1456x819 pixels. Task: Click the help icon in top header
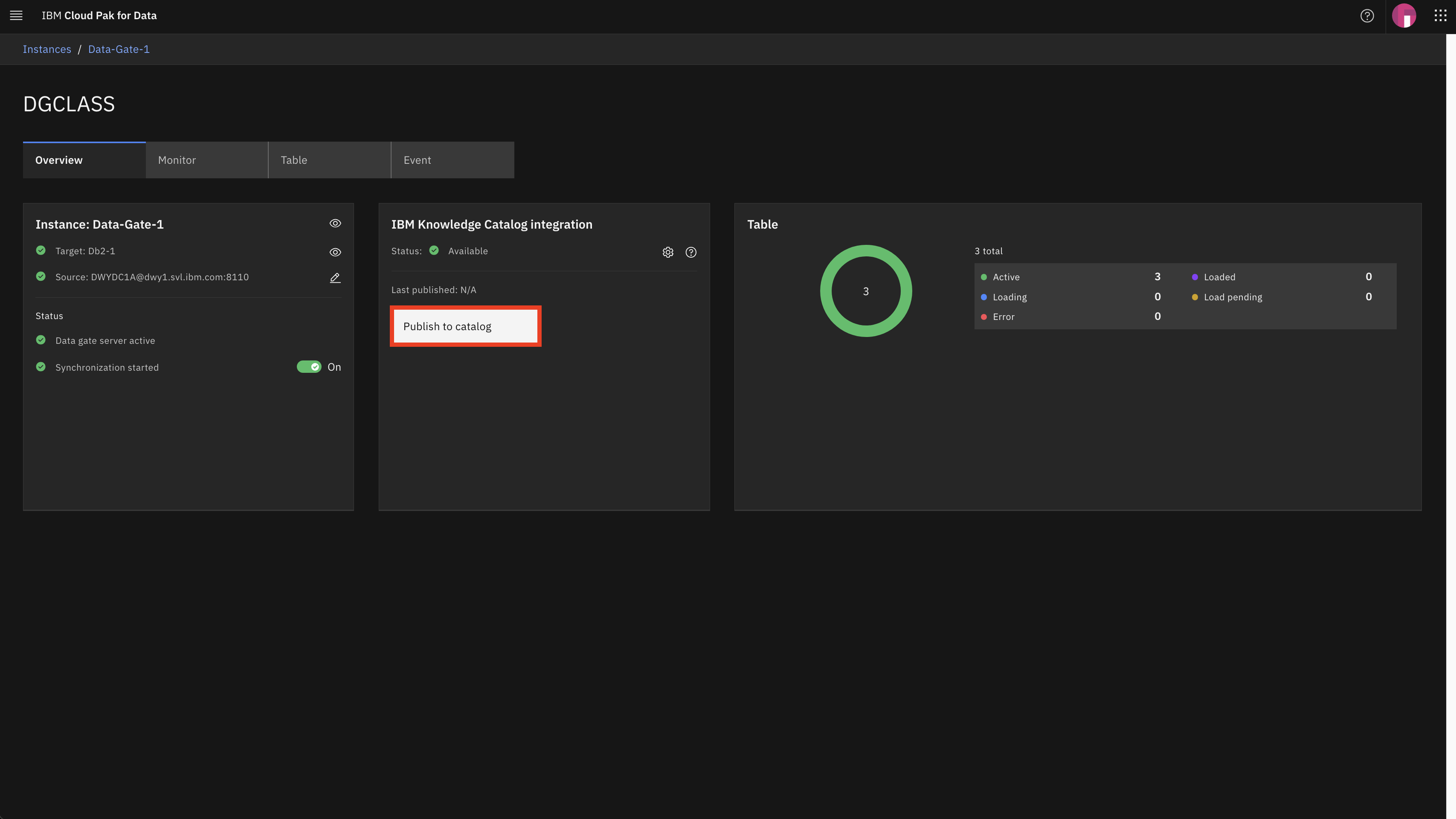tap(1367, 16)
